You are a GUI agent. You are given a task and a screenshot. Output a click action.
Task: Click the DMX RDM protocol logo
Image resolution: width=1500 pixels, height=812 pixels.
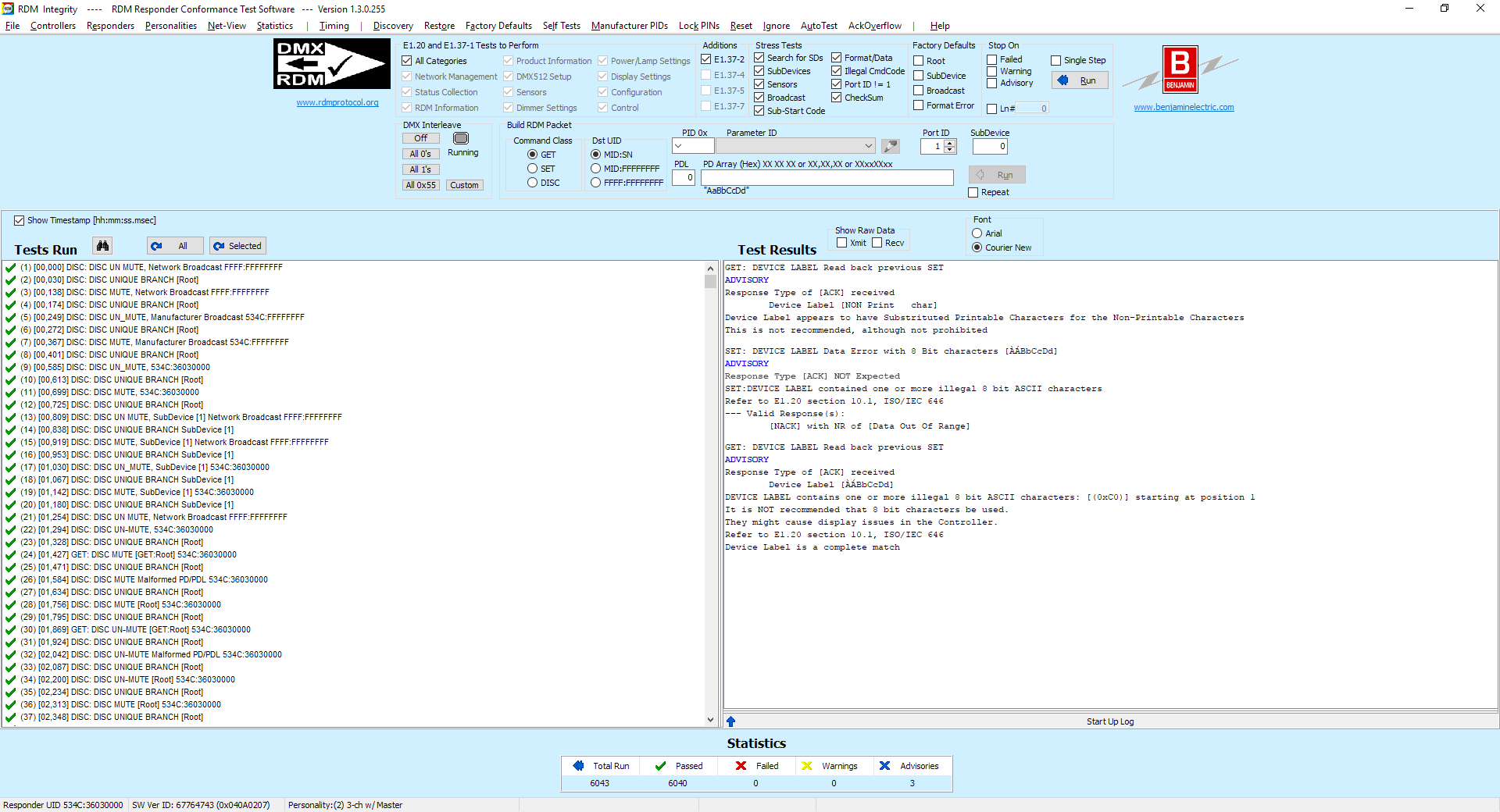332,64
